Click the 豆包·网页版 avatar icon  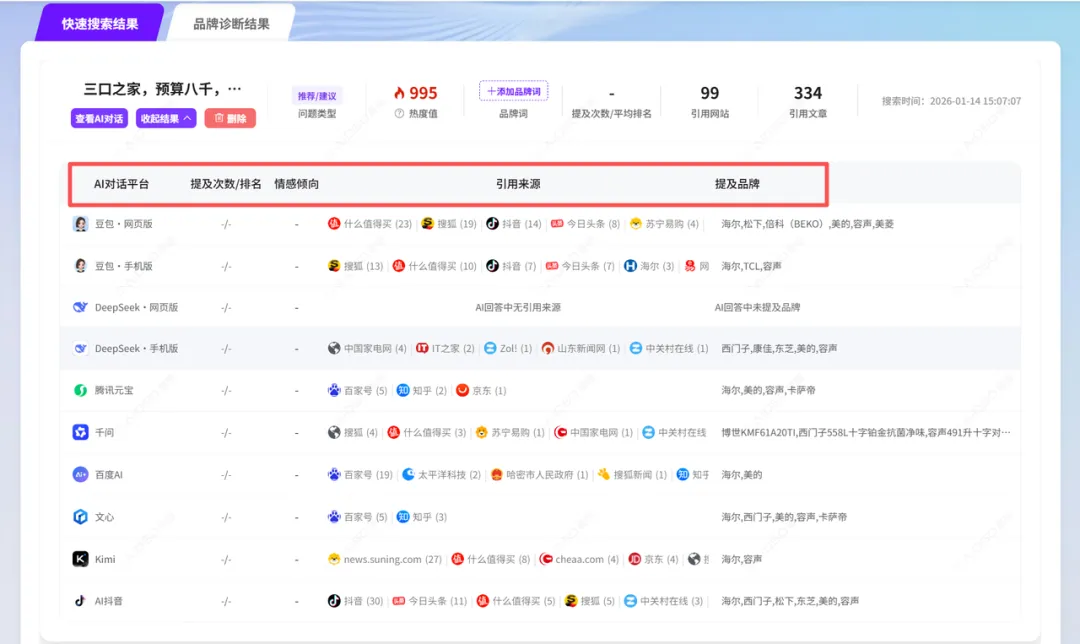[80, 224]
